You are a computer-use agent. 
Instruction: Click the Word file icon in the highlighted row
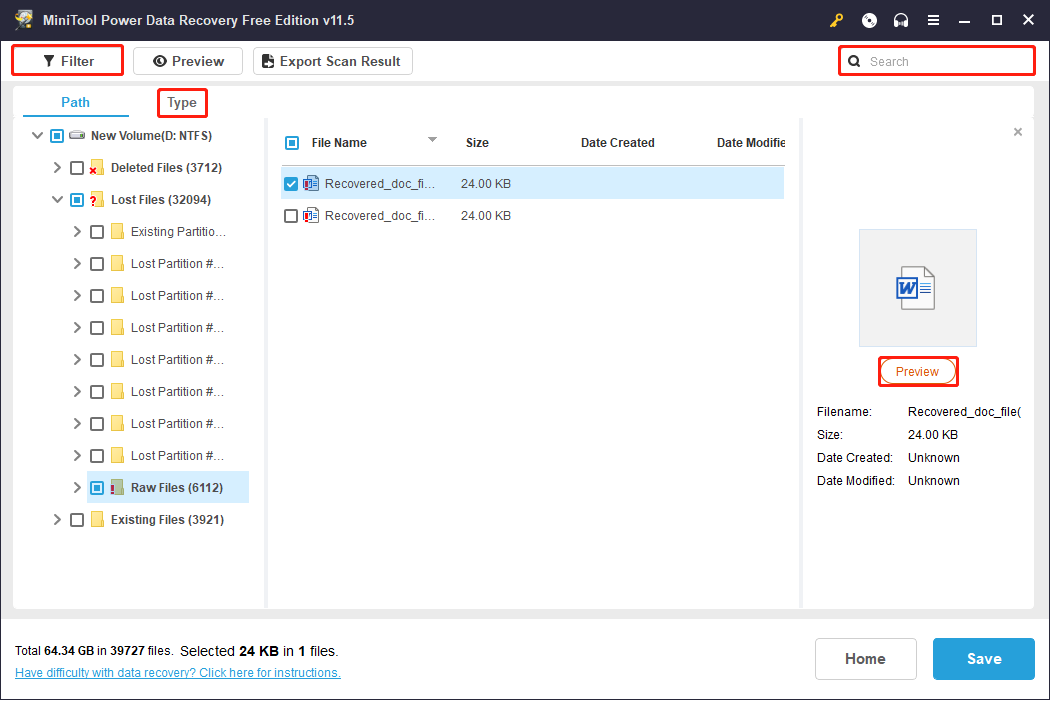point(310,183)
